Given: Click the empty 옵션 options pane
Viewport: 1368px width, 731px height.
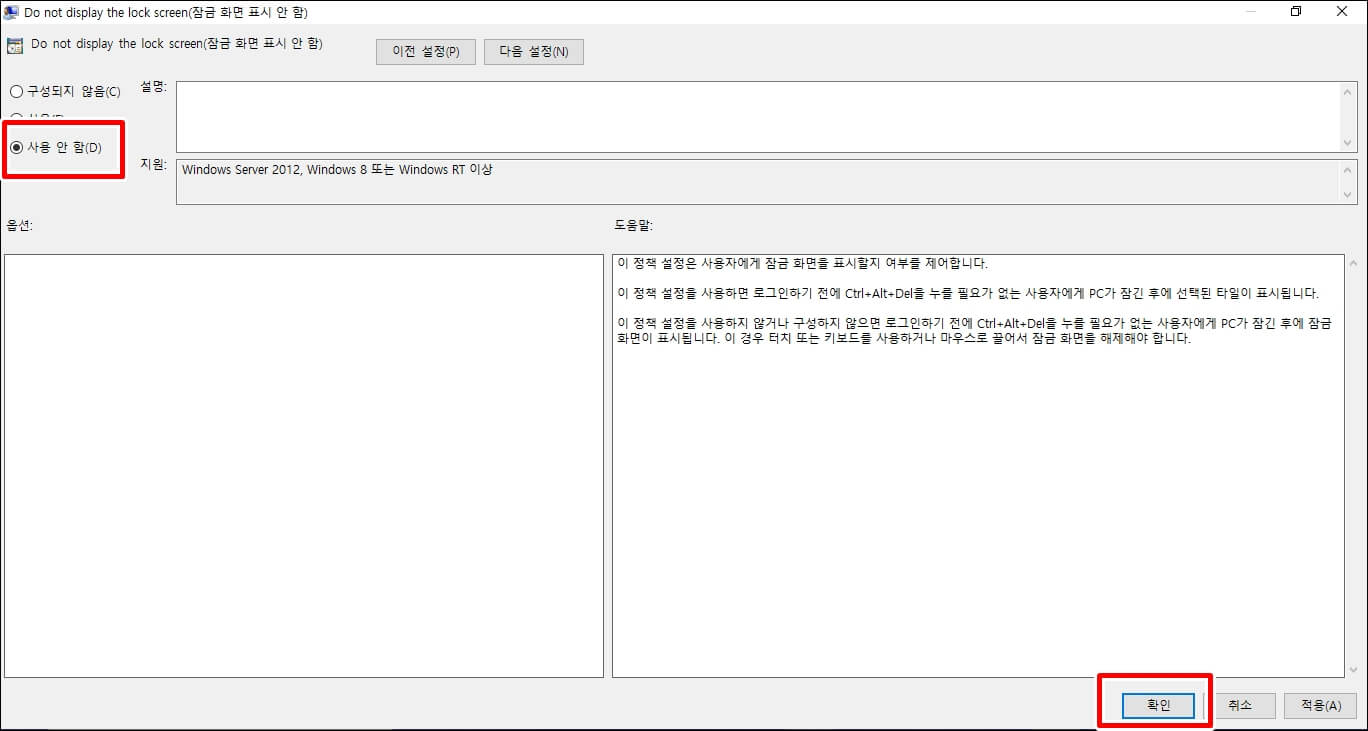Looking at the screenshot, I should click(304, 466).
